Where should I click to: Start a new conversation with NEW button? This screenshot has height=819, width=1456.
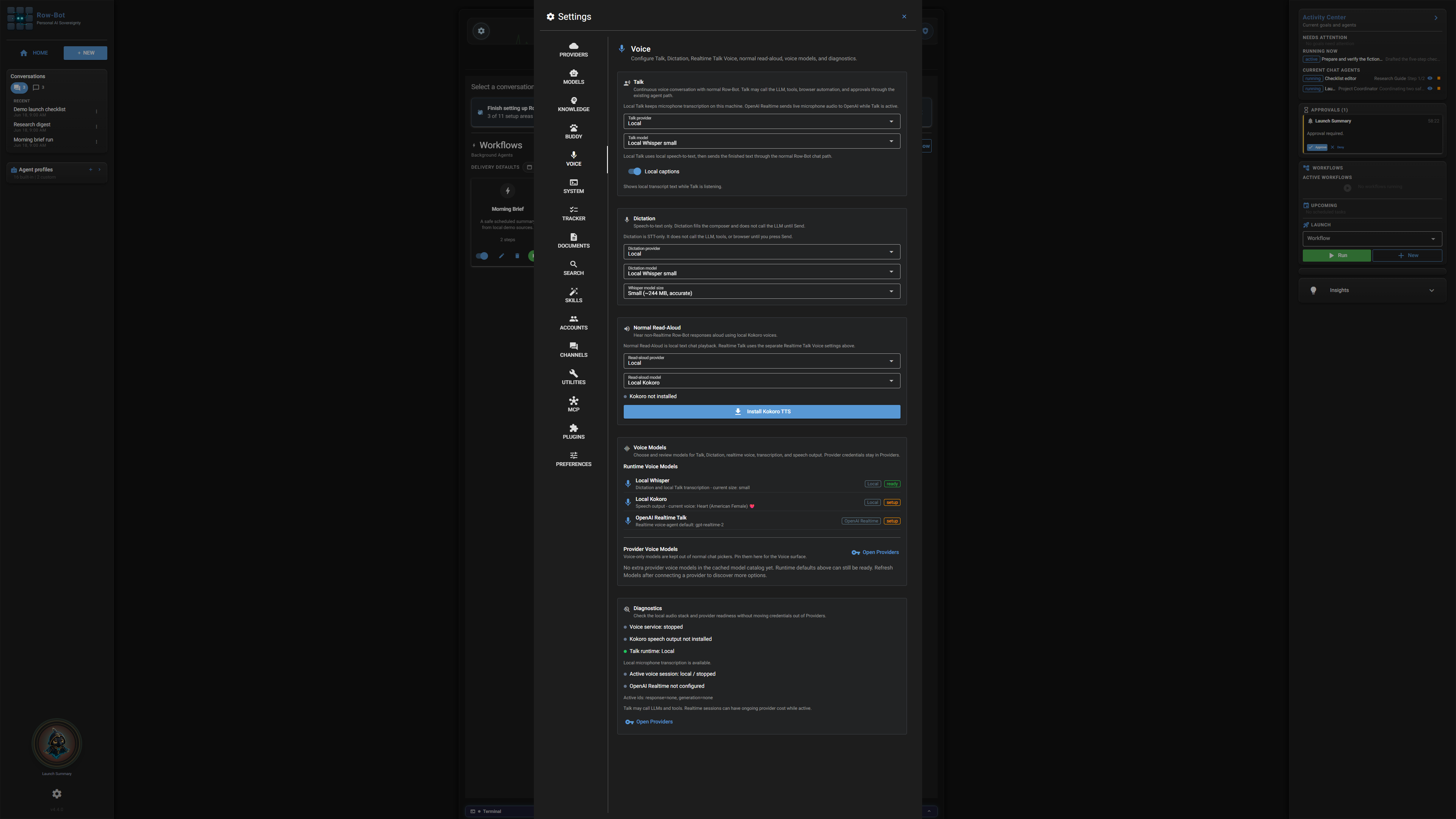85,53
